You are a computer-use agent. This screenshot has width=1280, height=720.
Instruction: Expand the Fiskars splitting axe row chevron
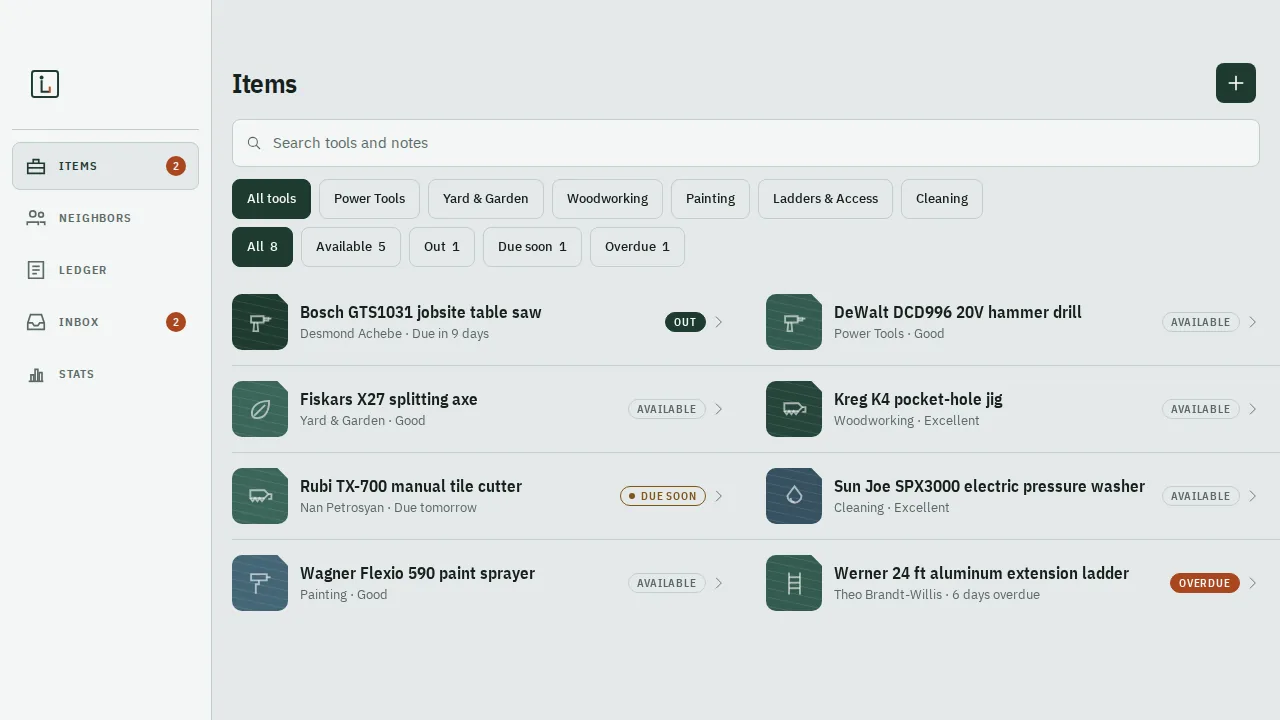(x=719, y=409)
